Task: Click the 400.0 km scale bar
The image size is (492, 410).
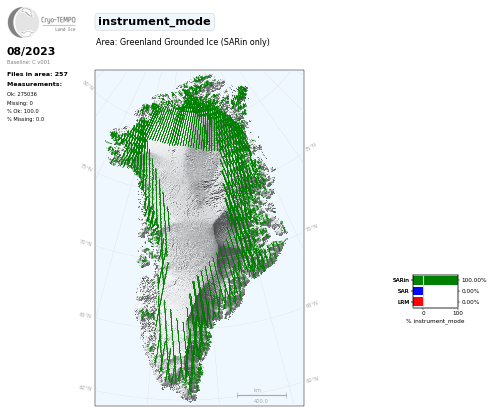Action: pos(262,396)
